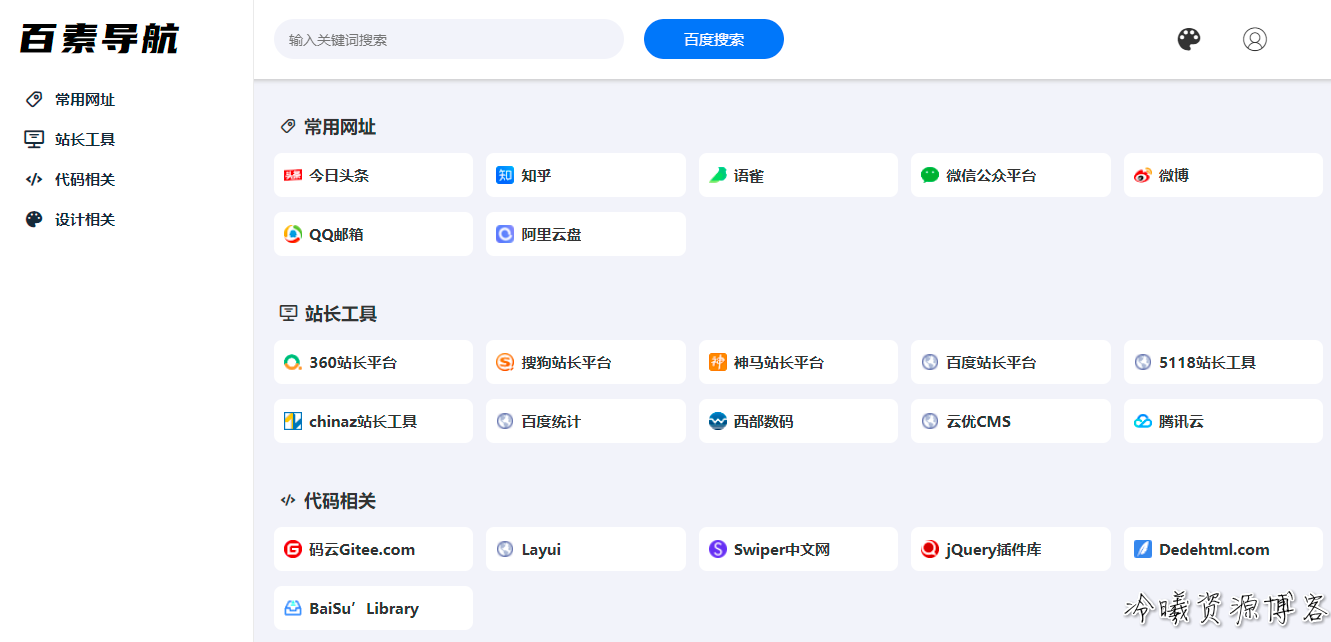Focus the keyword search input field
Image resolution: width=1331 pixels, height=642 pixels.
pos(449,39)
